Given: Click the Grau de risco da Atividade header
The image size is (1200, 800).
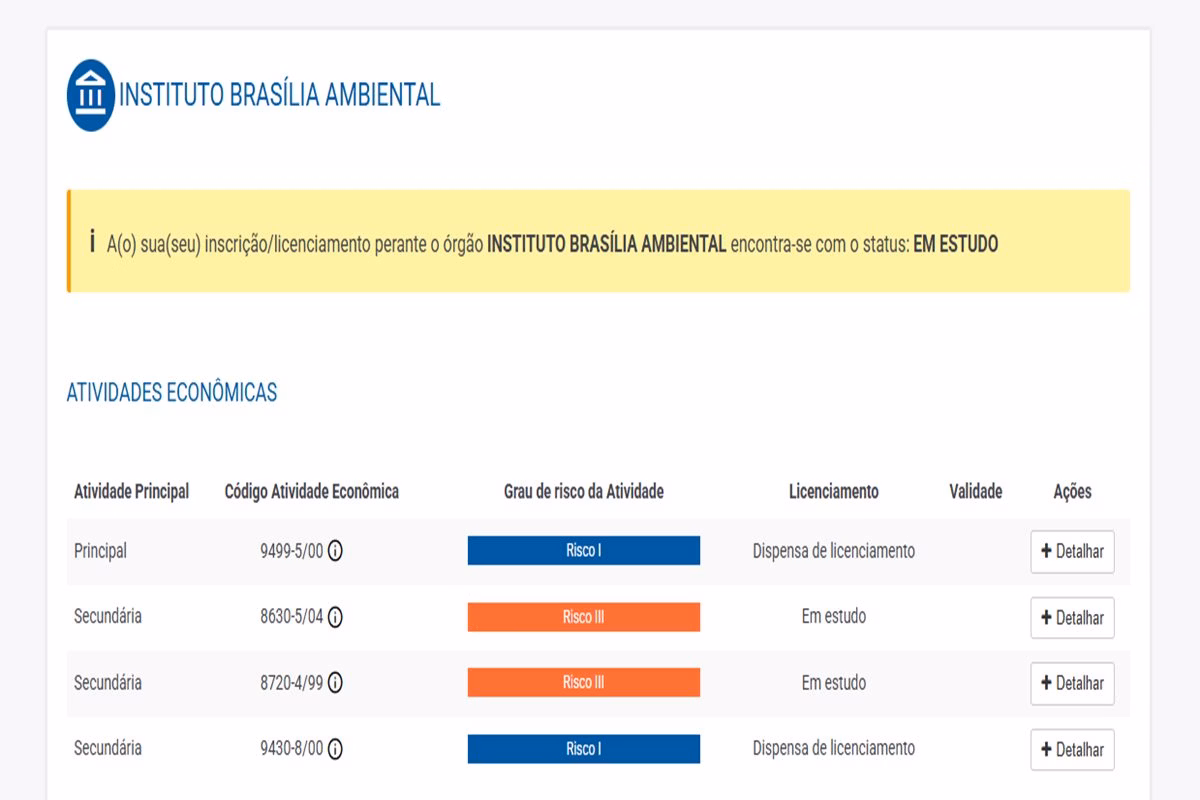Looking at the screenshot, I should pyautogui.click(x=584, y=491).
